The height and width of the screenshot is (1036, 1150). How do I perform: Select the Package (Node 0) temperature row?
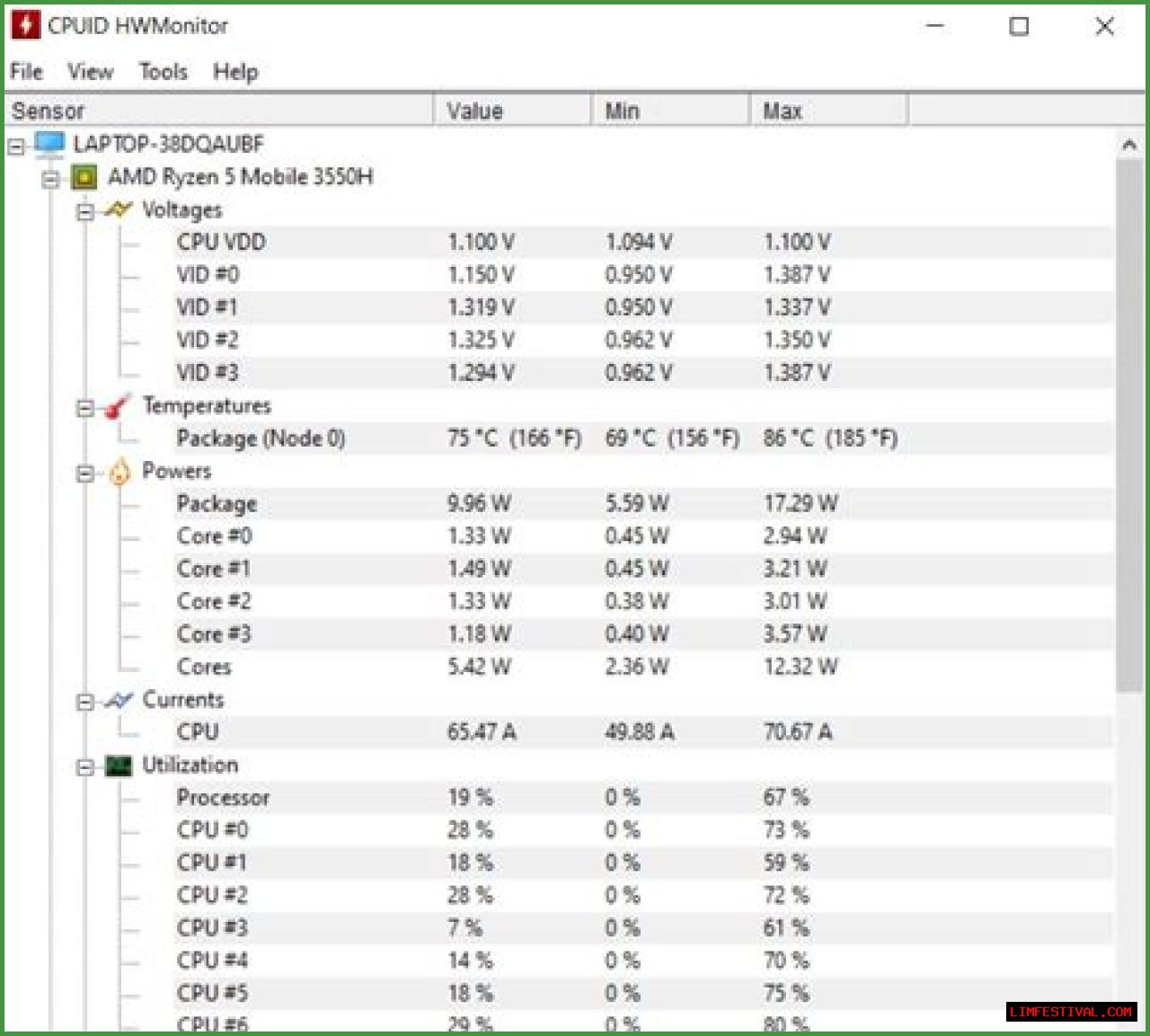(x=261, y=438)
